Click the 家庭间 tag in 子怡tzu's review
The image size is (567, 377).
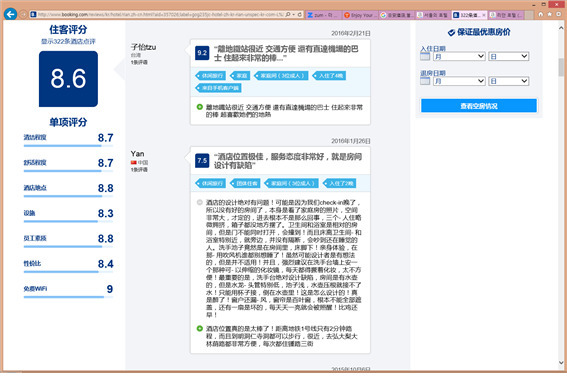pos(282,76)
